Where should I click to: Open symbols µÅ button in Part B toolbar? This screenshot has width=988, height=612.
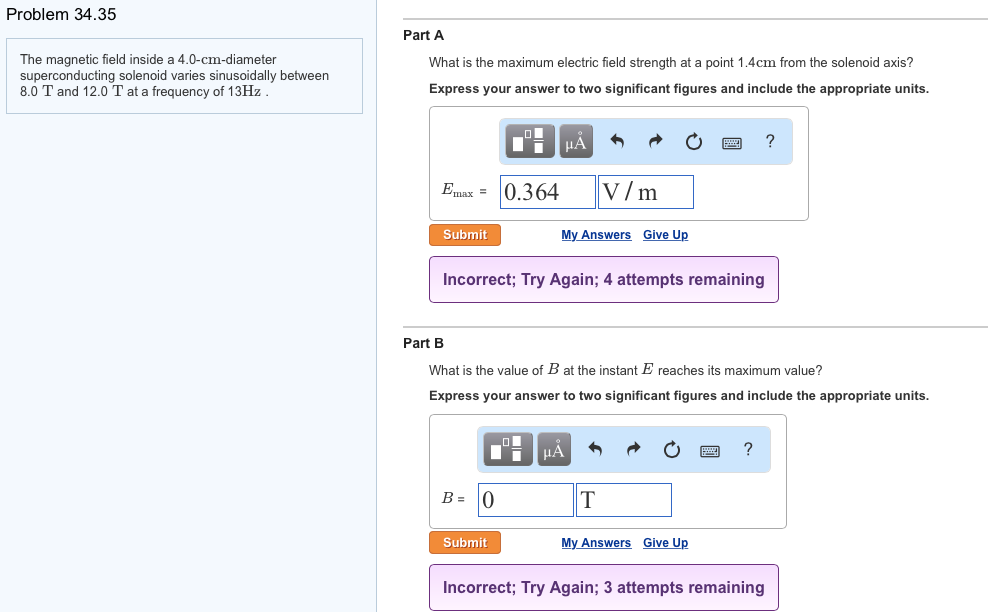click(554, 449)
